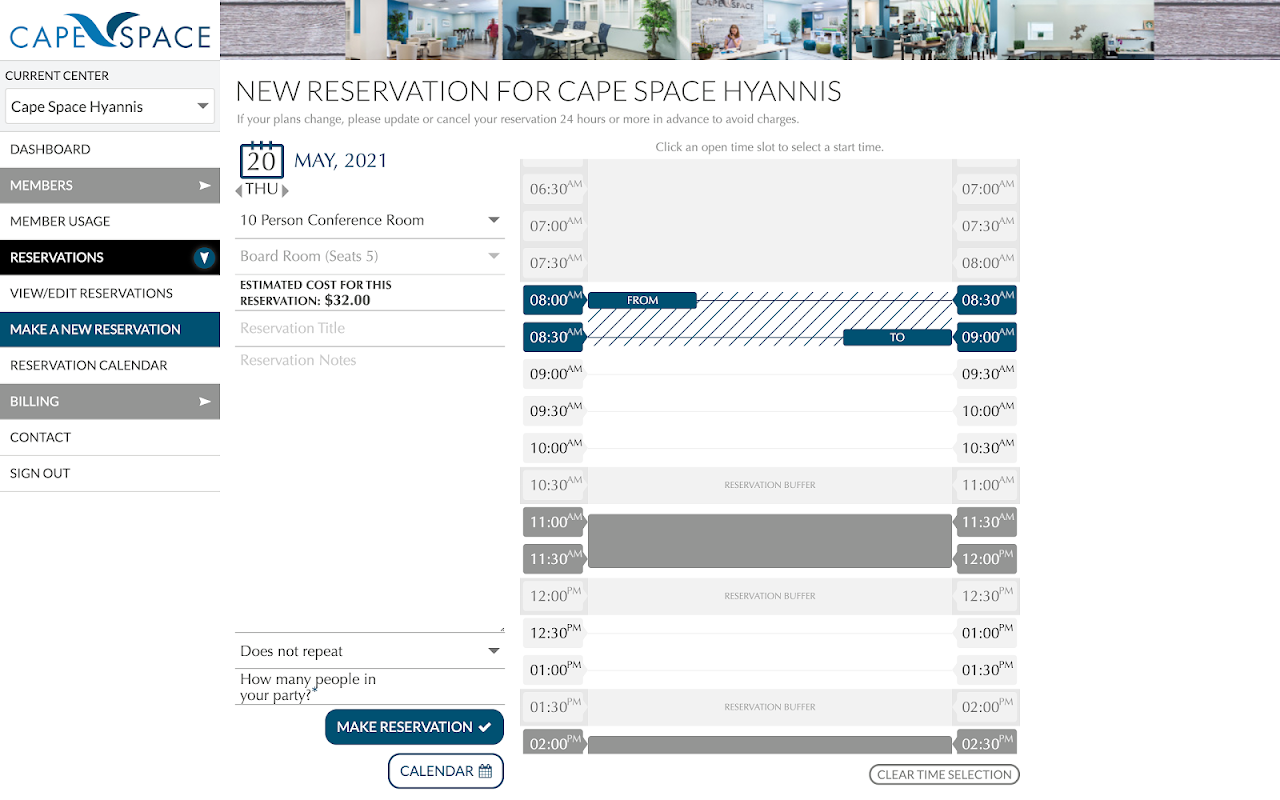
Task: Click the 07:00 AM start time label
Action: (x=555, y=226)
